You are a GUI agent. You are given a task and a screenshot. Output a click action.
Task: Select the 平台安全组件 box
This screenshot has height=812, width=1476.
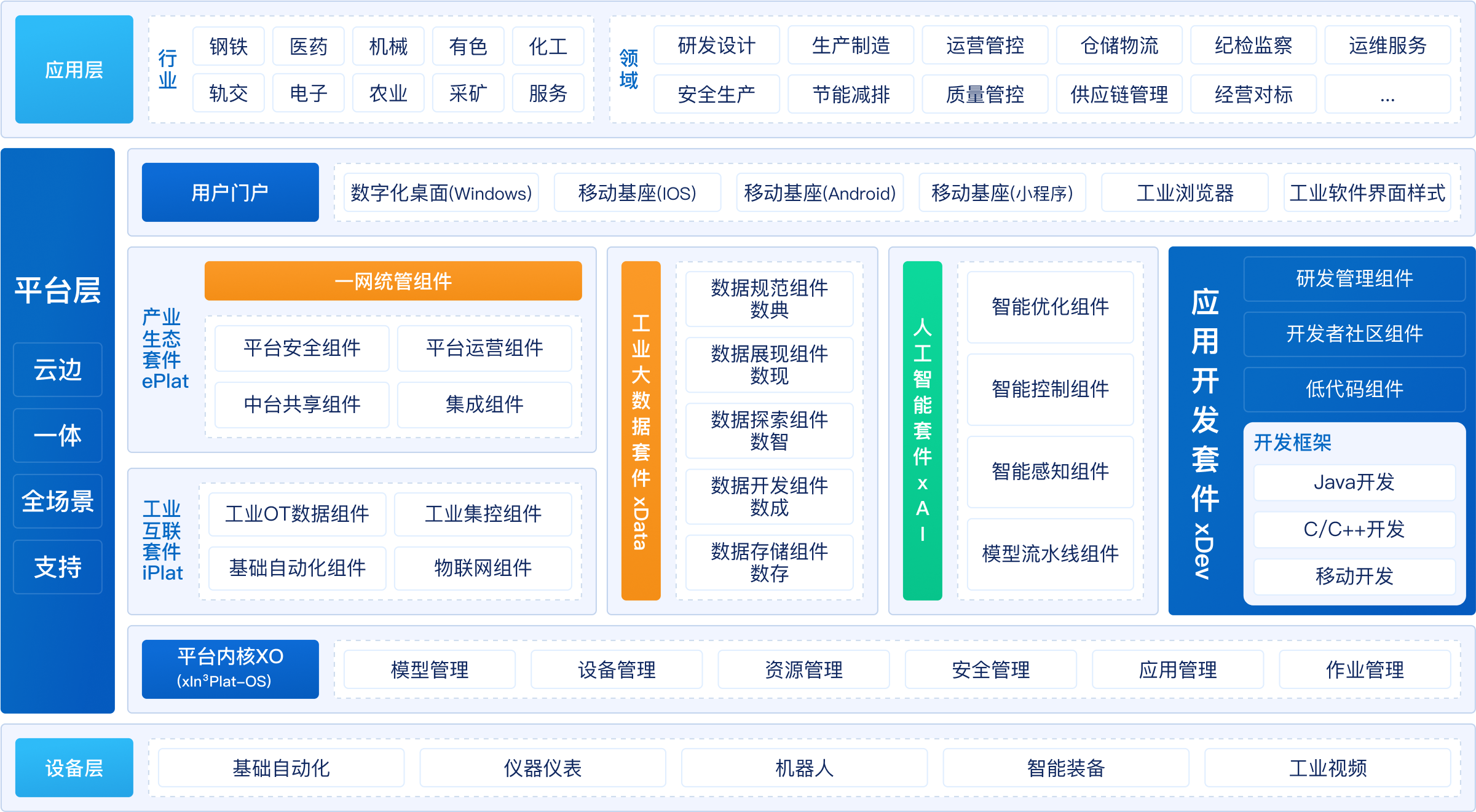click(301, 348)
